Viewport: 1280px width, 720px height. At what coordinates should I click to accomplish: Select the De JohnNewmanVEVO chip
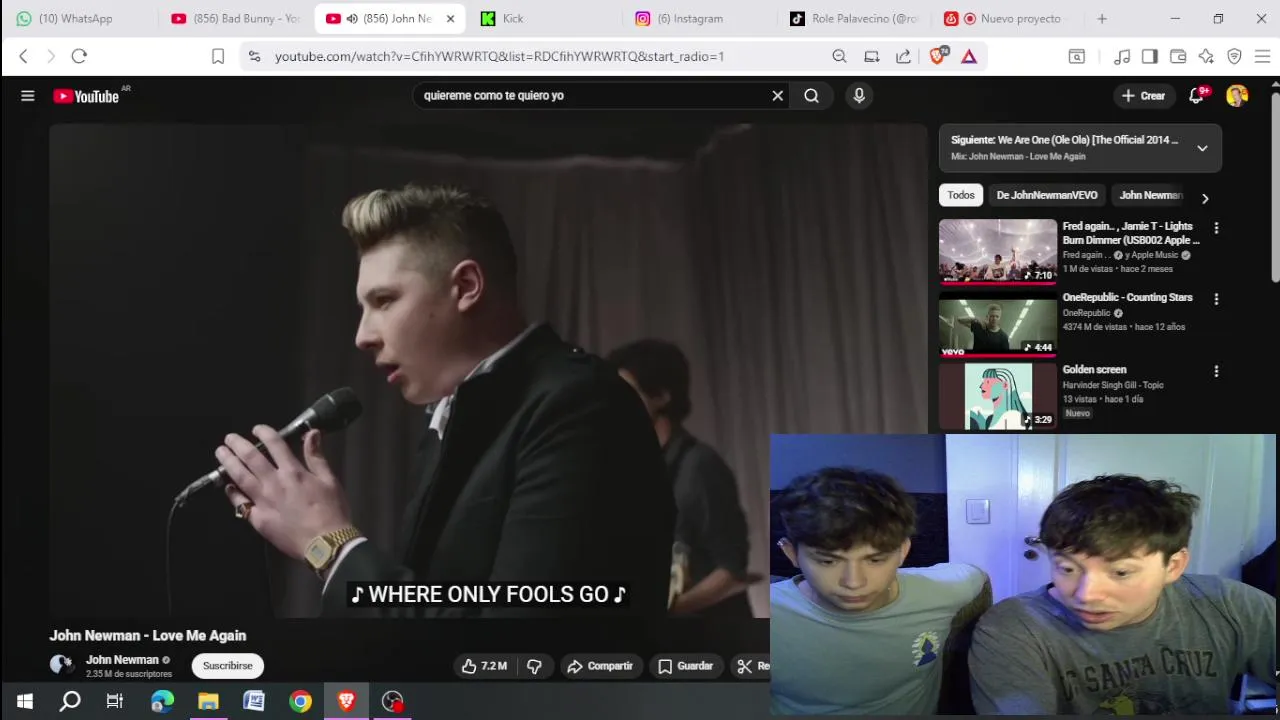click(x=1047, y=195)
